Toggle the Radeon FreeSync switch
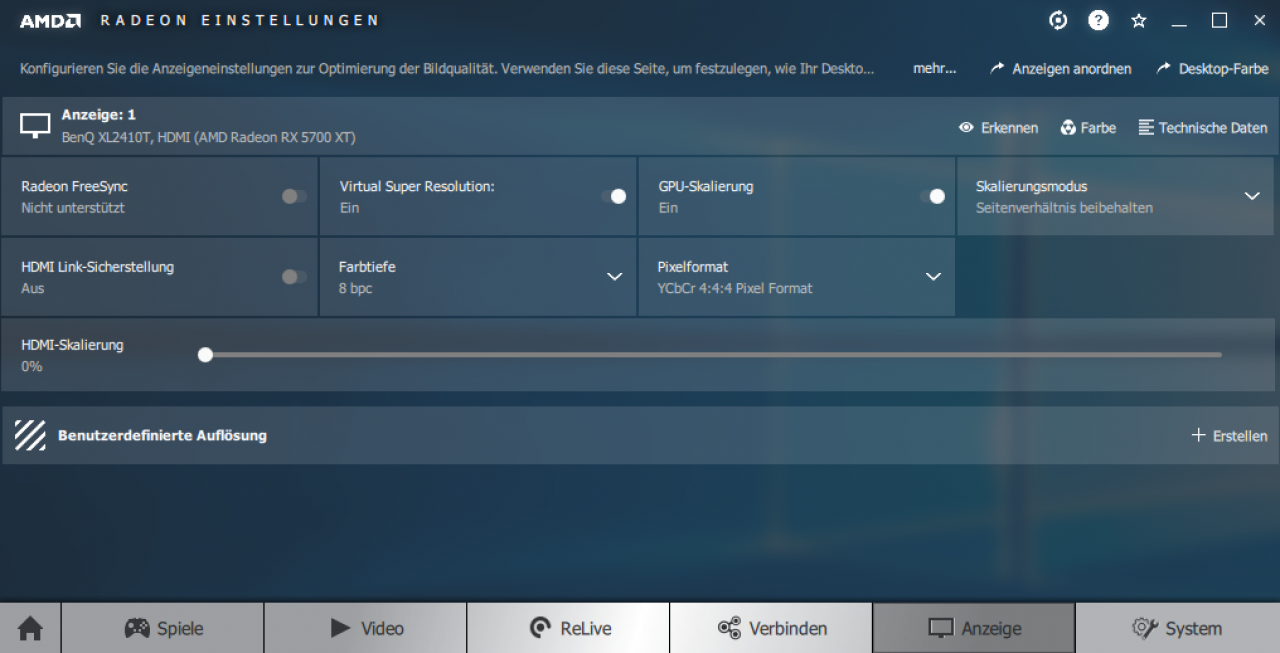 coord(294,196)
